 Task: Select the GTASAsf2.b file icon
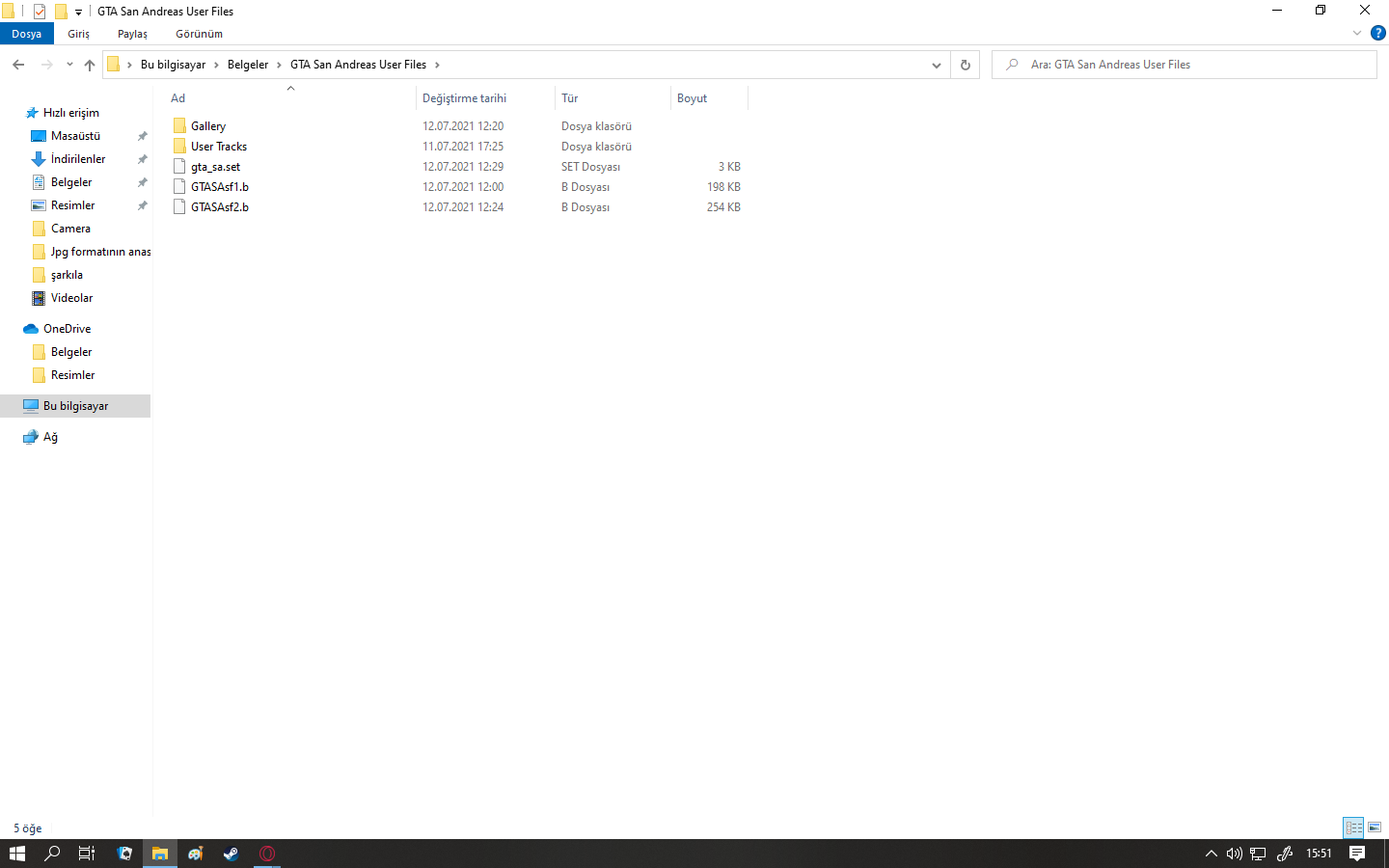[179, 207]
